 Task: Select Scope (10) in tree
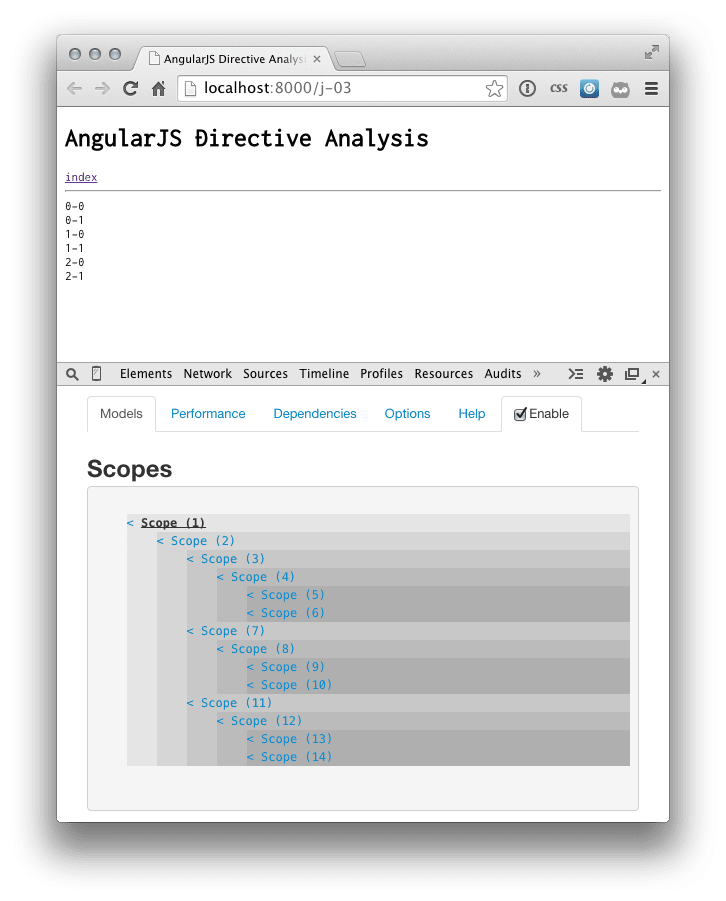tap(297, 685)
